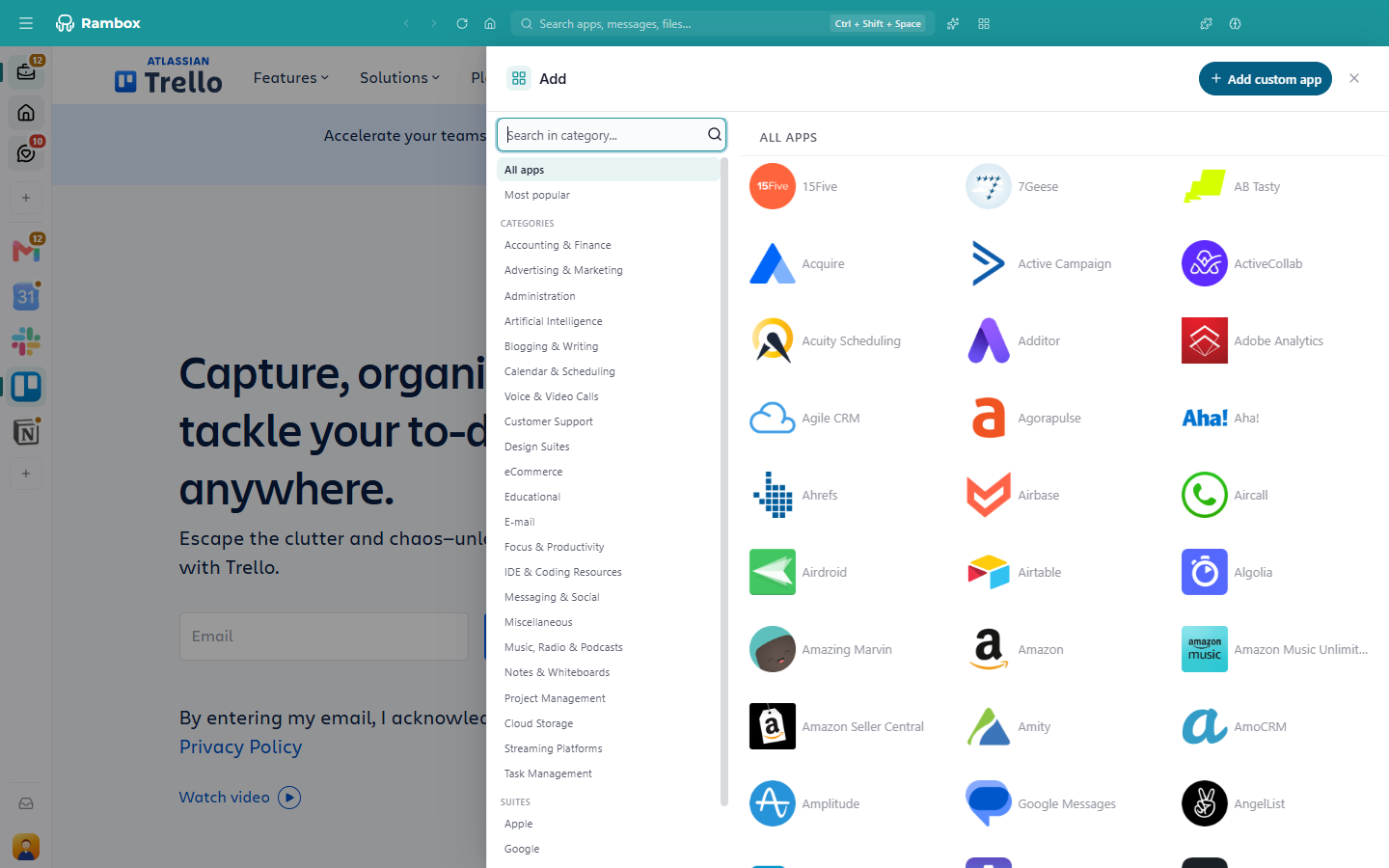Open the chat icon with 10 badge

pos(26,153)
